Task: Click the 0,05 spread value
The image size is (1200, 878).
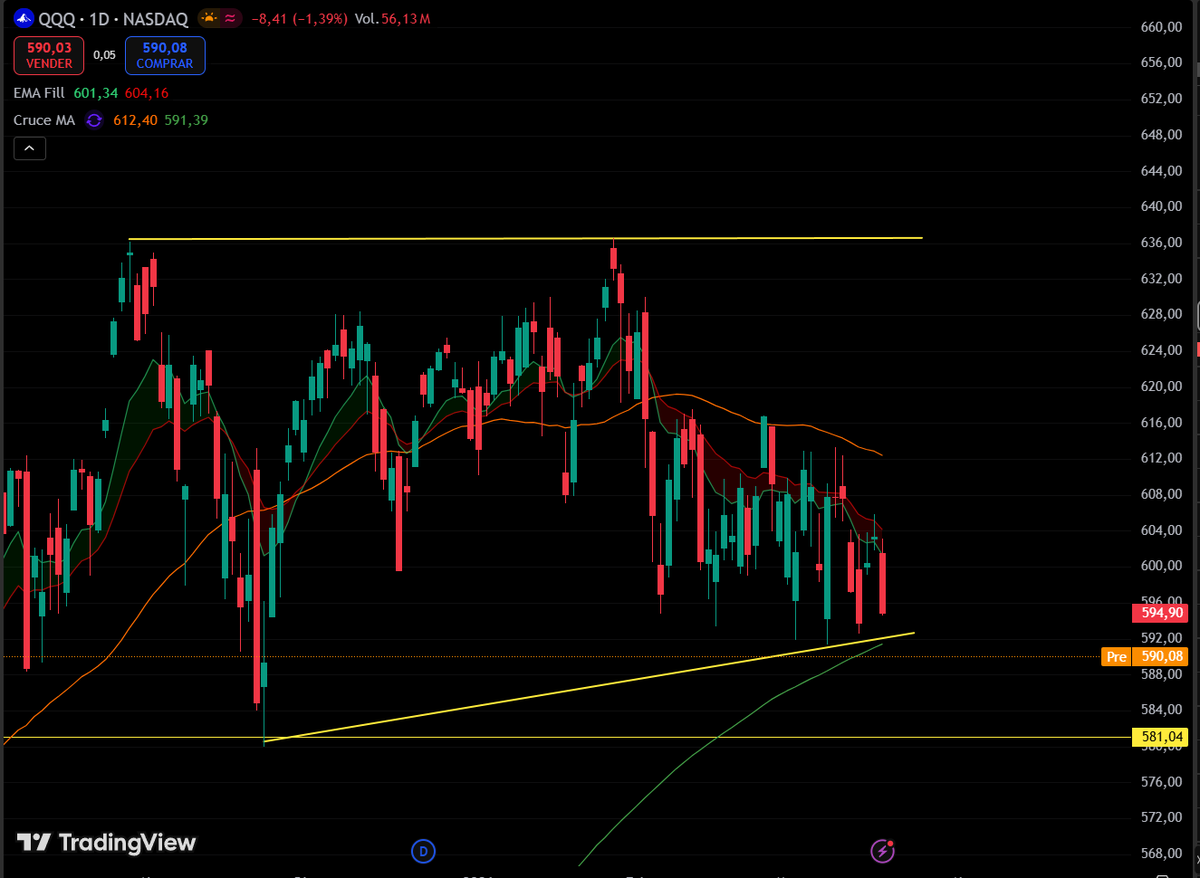Action: (104, 55)
